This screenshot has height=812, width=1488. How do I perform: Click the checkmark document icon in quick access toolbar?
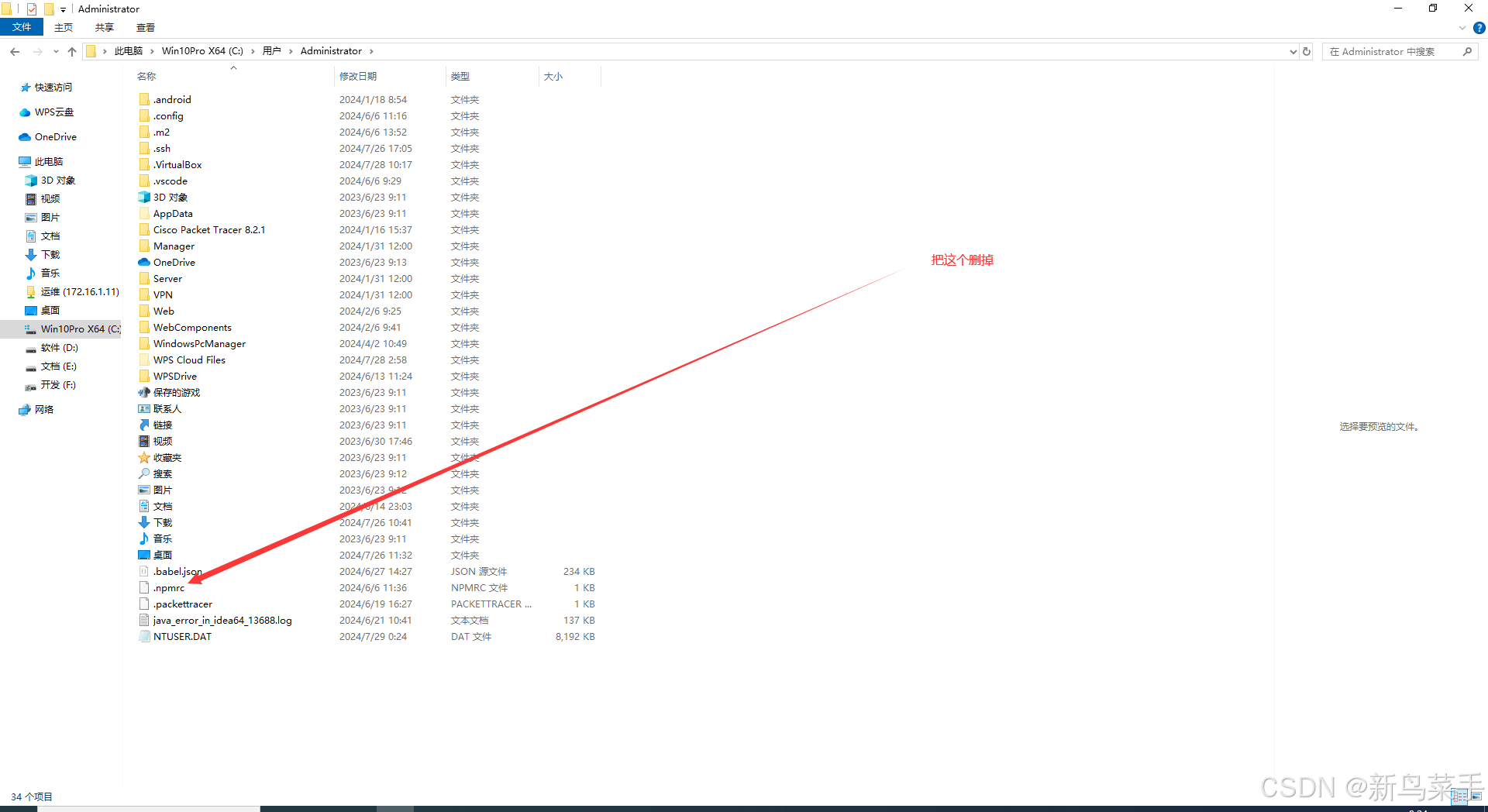pos(32,9)
